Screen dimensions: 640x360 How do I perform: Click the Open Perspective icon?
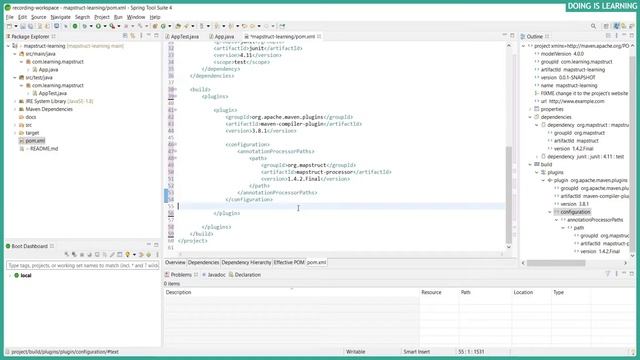coord(606,26)
